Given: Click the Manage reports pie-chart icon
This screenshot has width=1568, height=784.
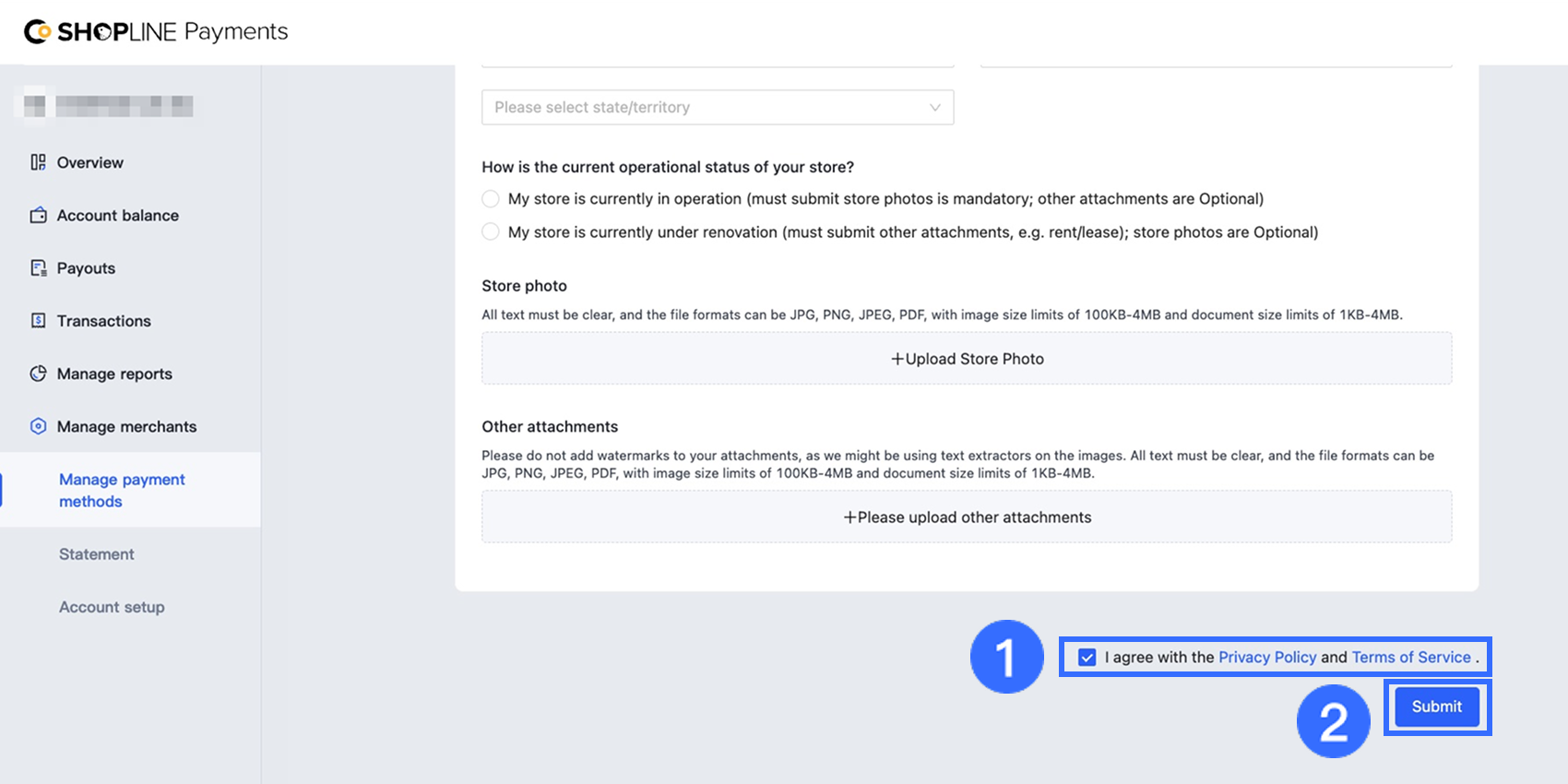Looking at the screenshot, I should [x=38, y=374].
